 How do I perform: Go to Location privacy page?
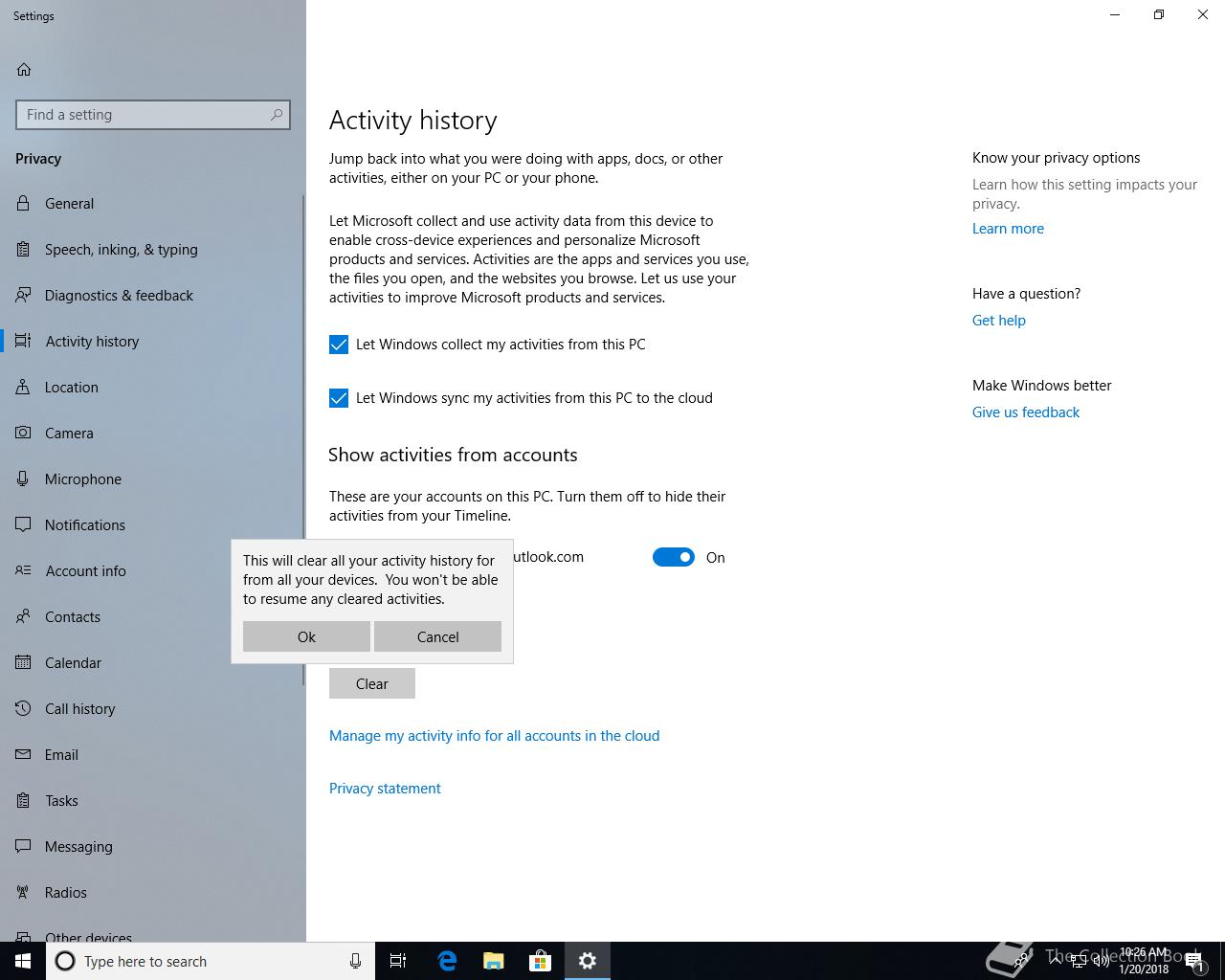pos(152,387)
